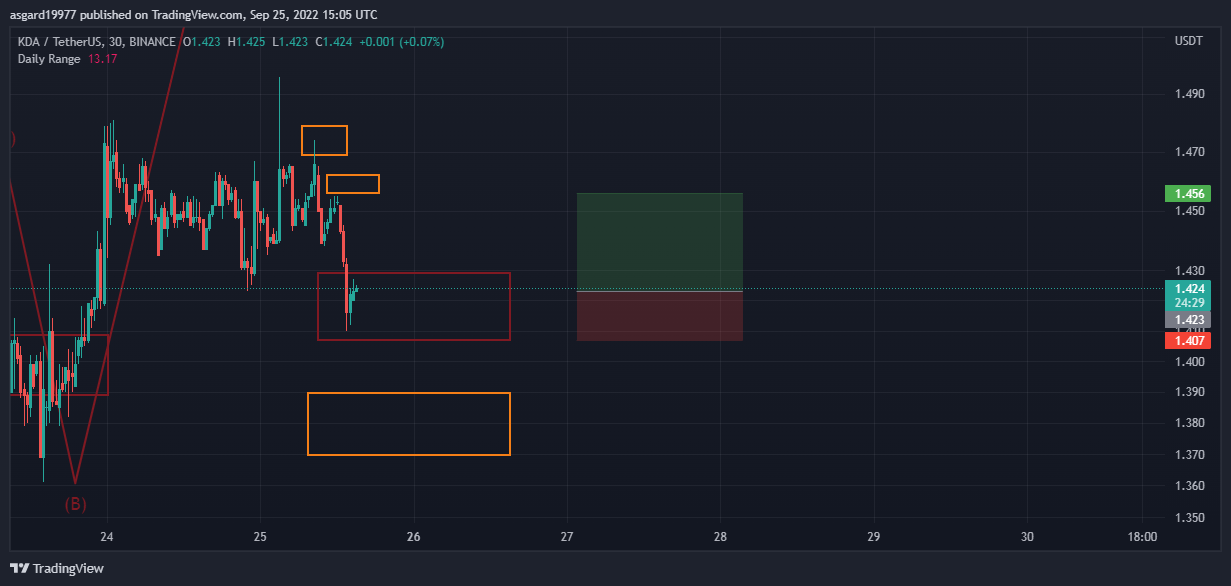Click the open price O1.423
The image size is (1231, 586).
pos(204,42)
